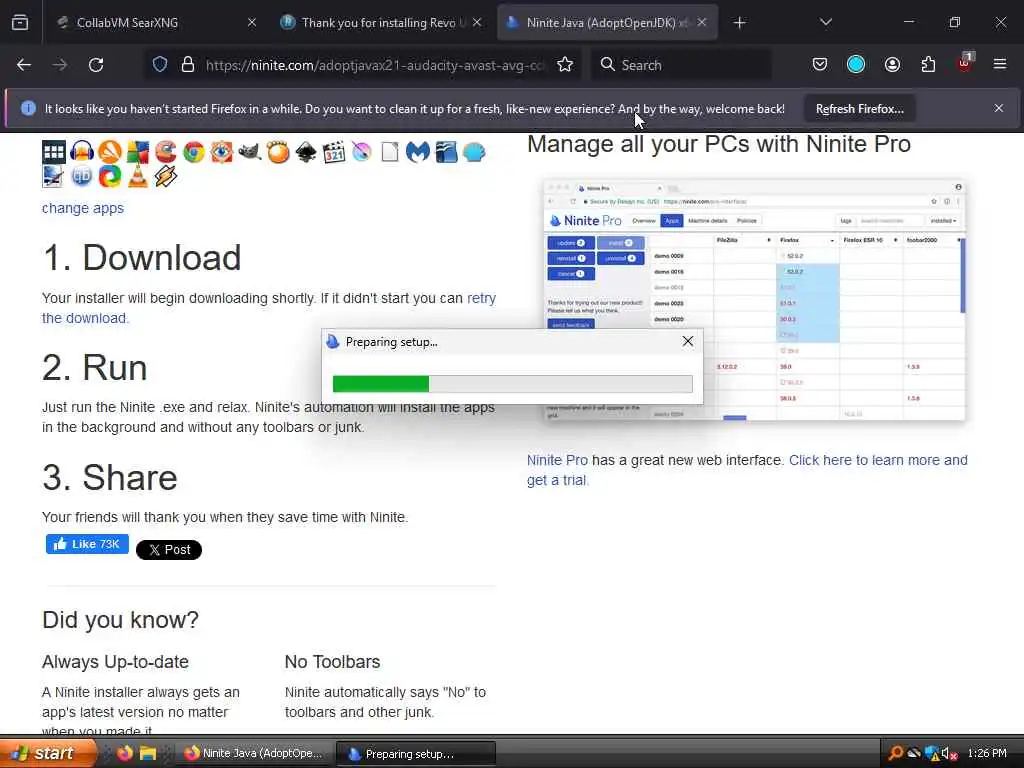Screen dimensions: 1024x768
Task: Reload the current Ninite page
Action: 96,65
